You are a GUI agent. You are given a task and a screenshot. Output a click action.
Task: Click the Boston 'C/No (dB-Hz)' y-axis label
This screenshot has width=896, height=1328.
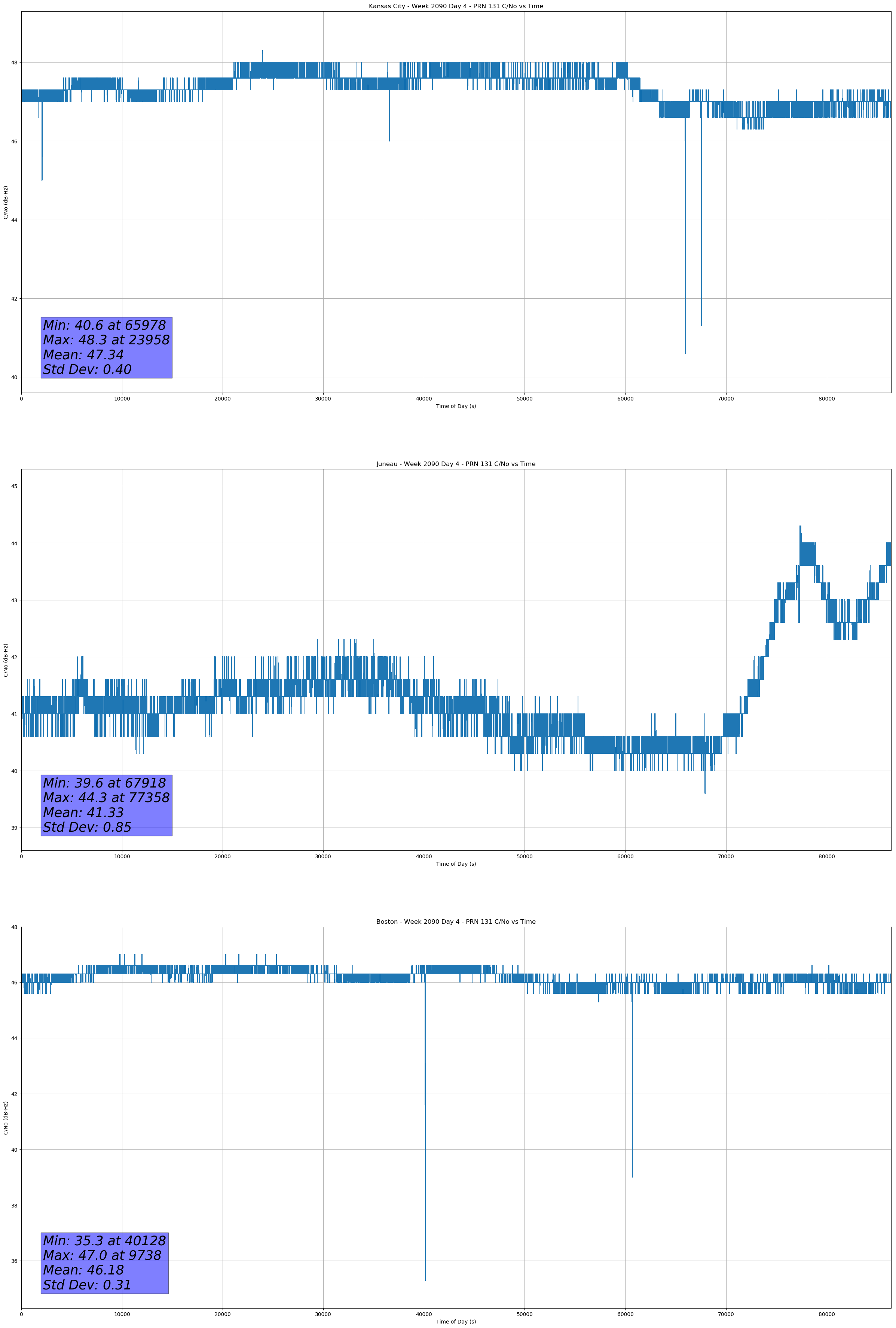(x=6, y=1118)
